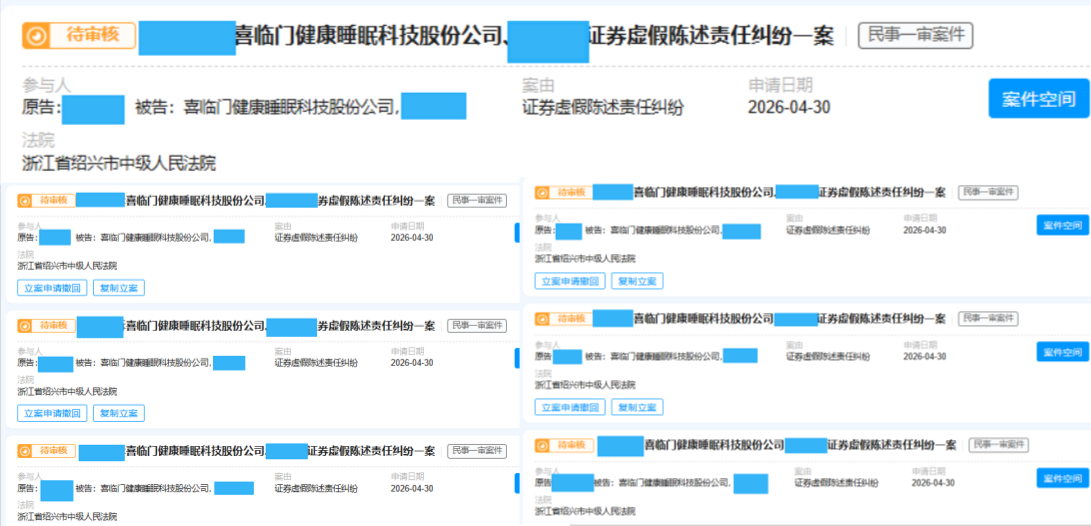This screenshot has height=526, width=1091.
Task: Click the 待审核 status icon in the right column's third card
Action: [542, 445]
